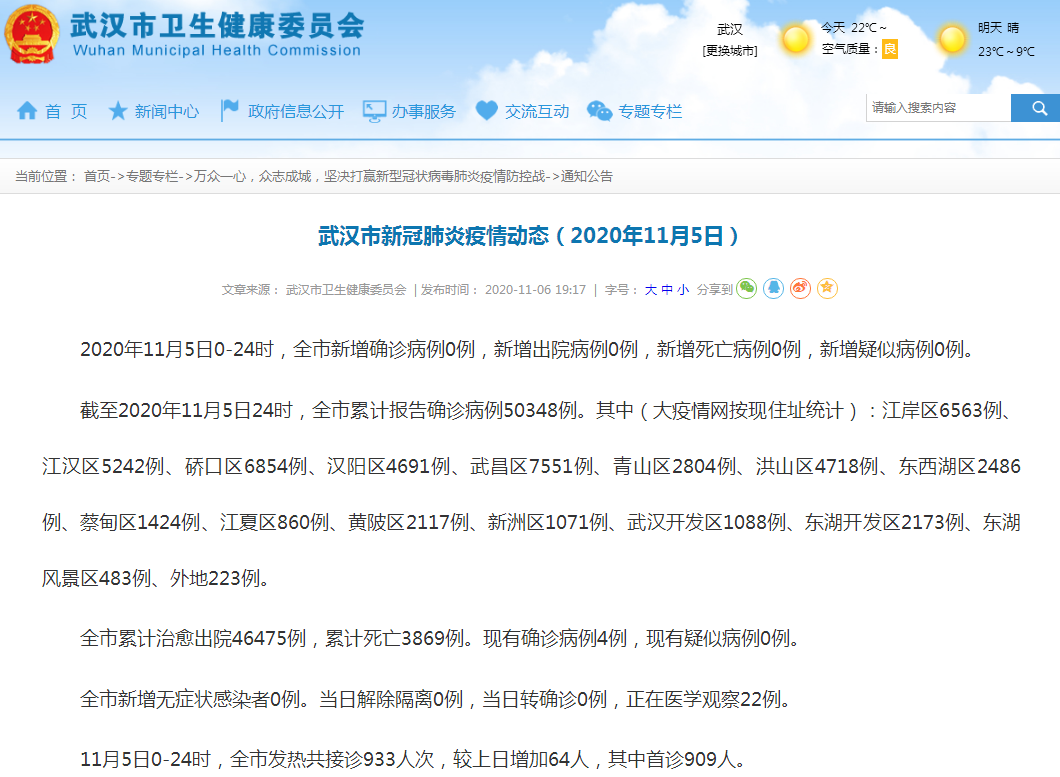
Task: Click the national emblem logo
Action: point(32,35)
